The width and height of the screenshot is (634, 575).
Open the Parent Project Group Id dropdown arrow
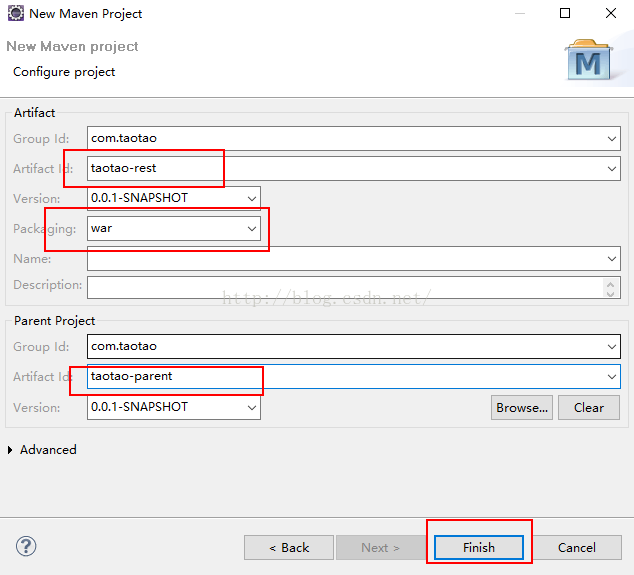click(612, 347)
